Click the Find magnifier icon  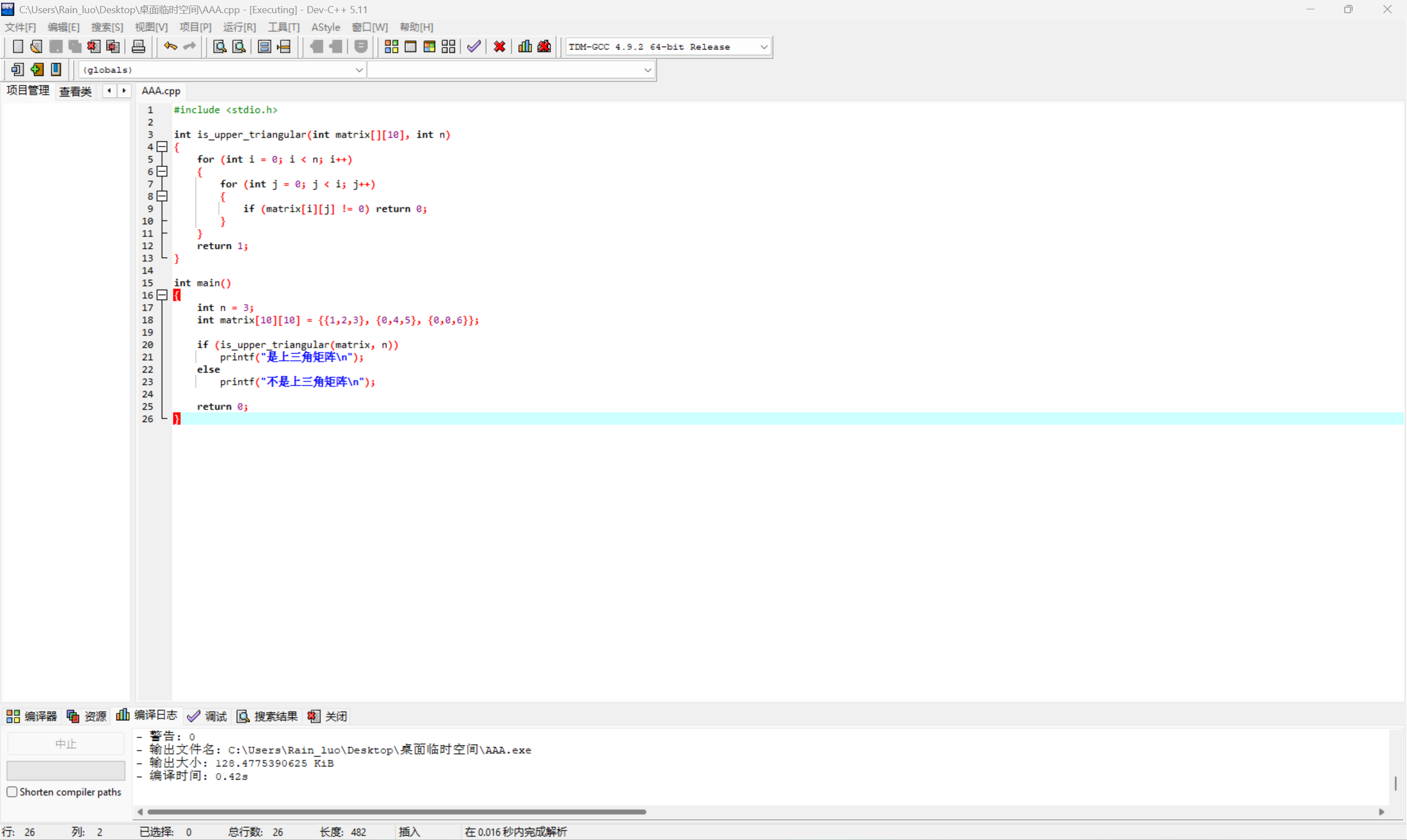[x=219, y=46]
